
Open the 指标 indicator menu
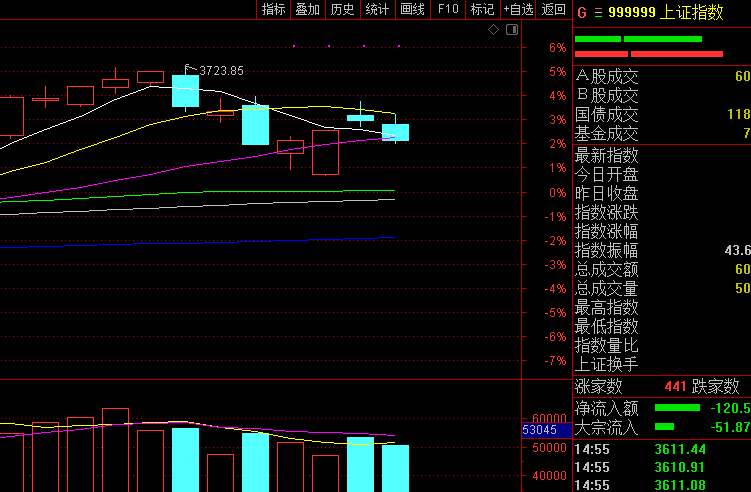(x=273, y=9)
